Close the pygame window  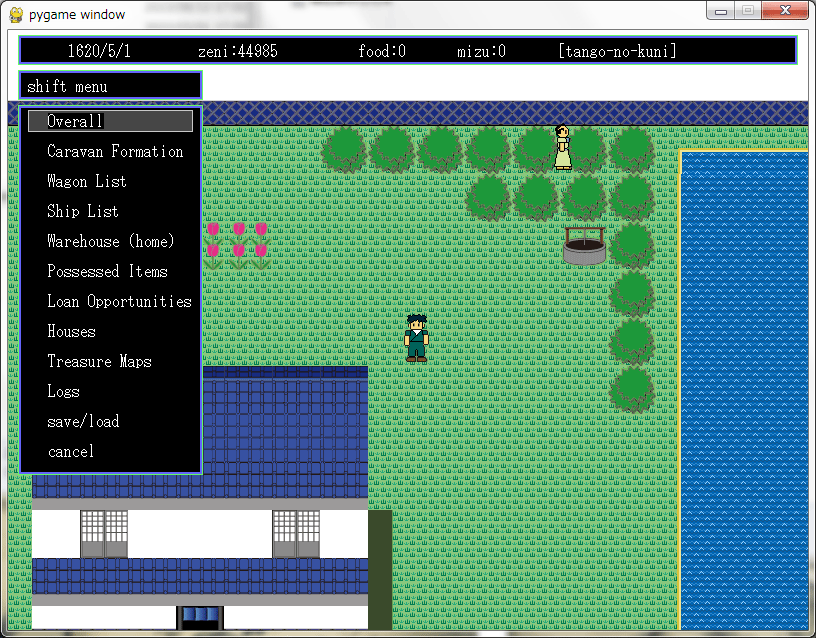[785, 11]
